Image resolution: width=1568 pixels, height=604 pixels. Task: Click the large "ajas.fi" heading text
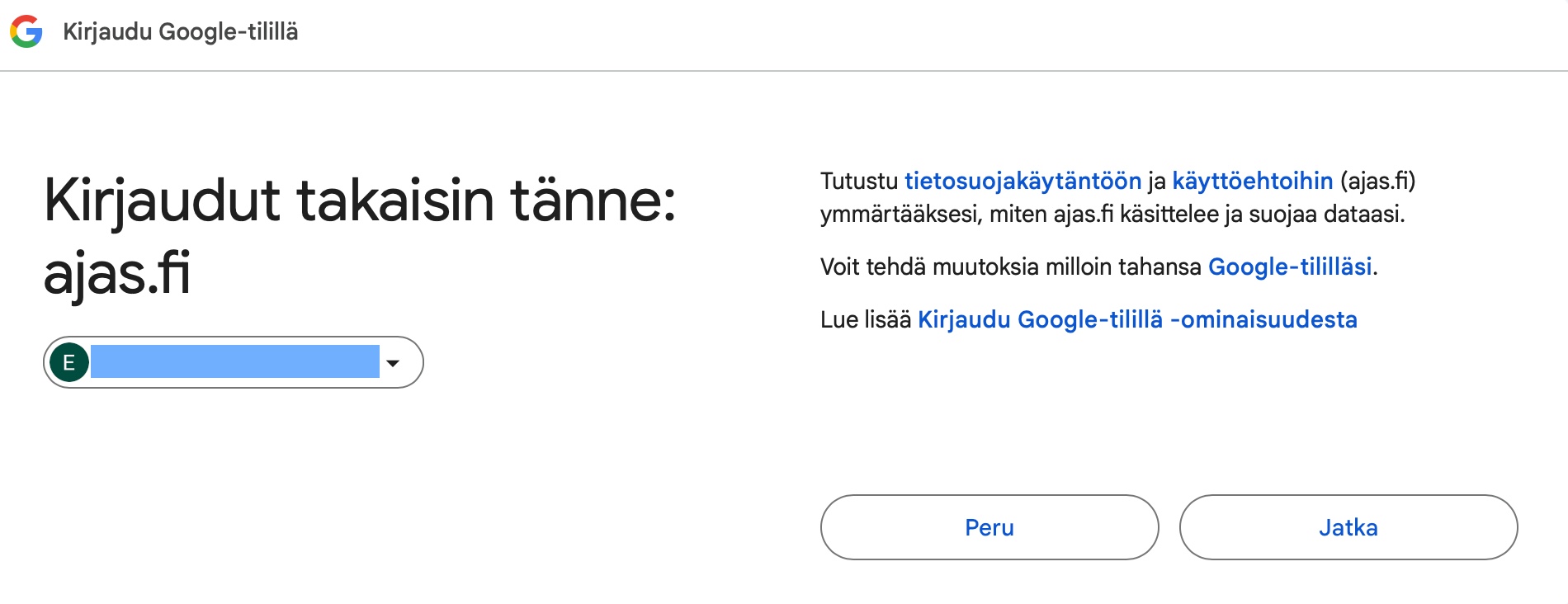pos(117,273)
